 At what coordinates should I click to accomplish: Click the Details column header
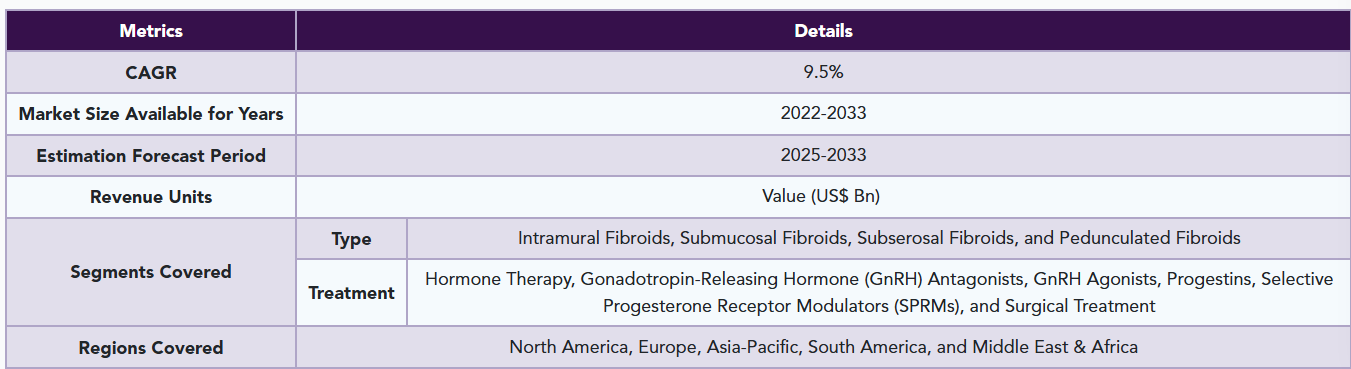[x=823, y=31]
